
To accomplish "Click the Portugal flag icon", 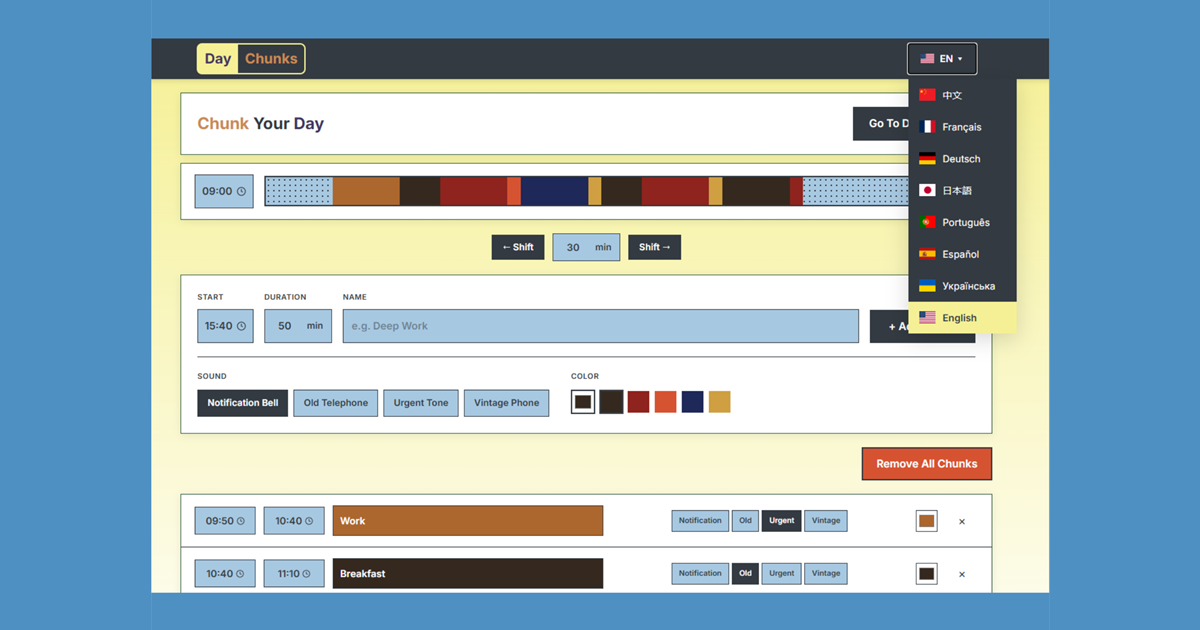I will (927, 222).
